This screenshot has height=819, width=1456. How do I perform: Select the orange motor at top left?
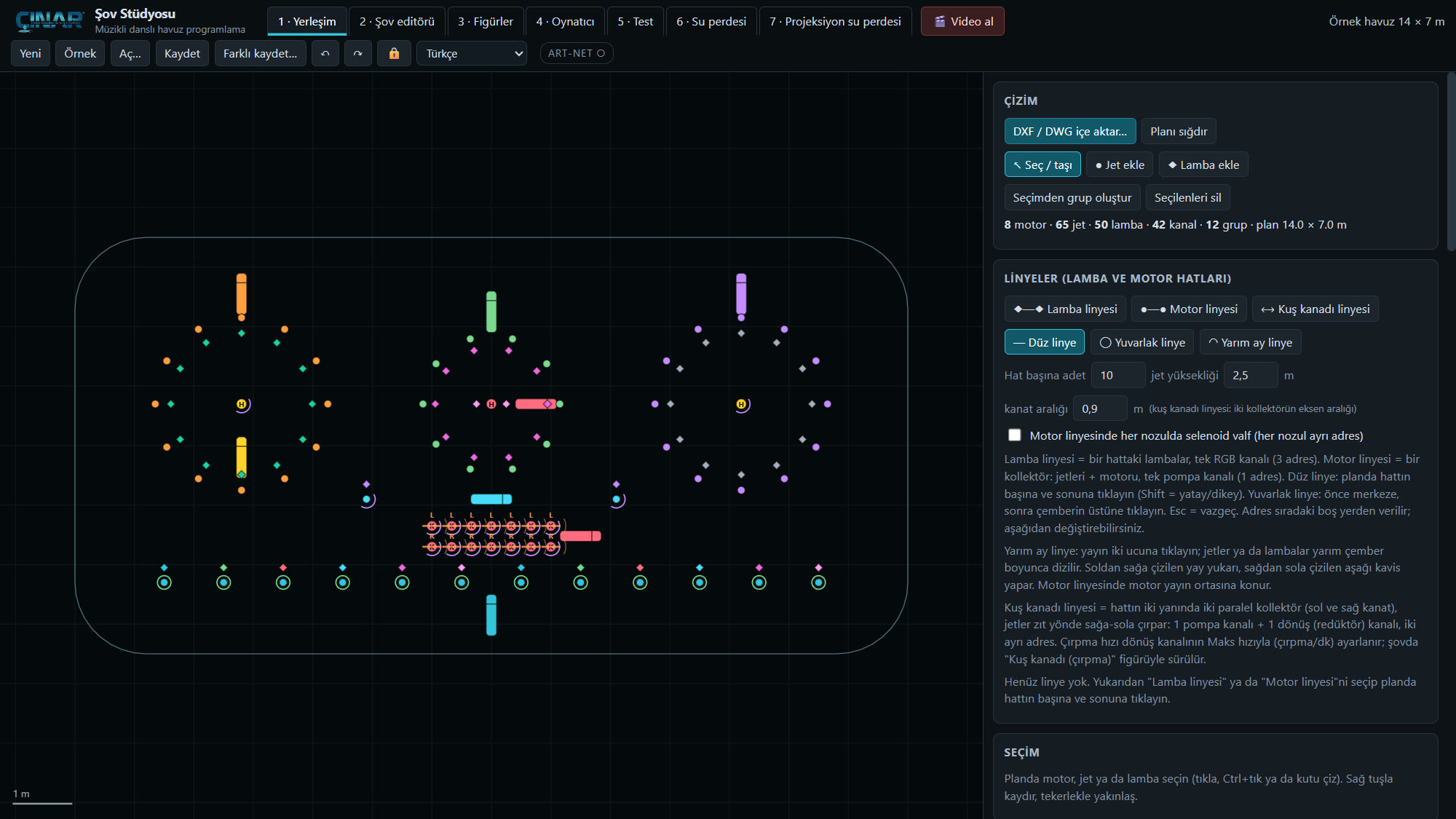click(x=241, y=294)
